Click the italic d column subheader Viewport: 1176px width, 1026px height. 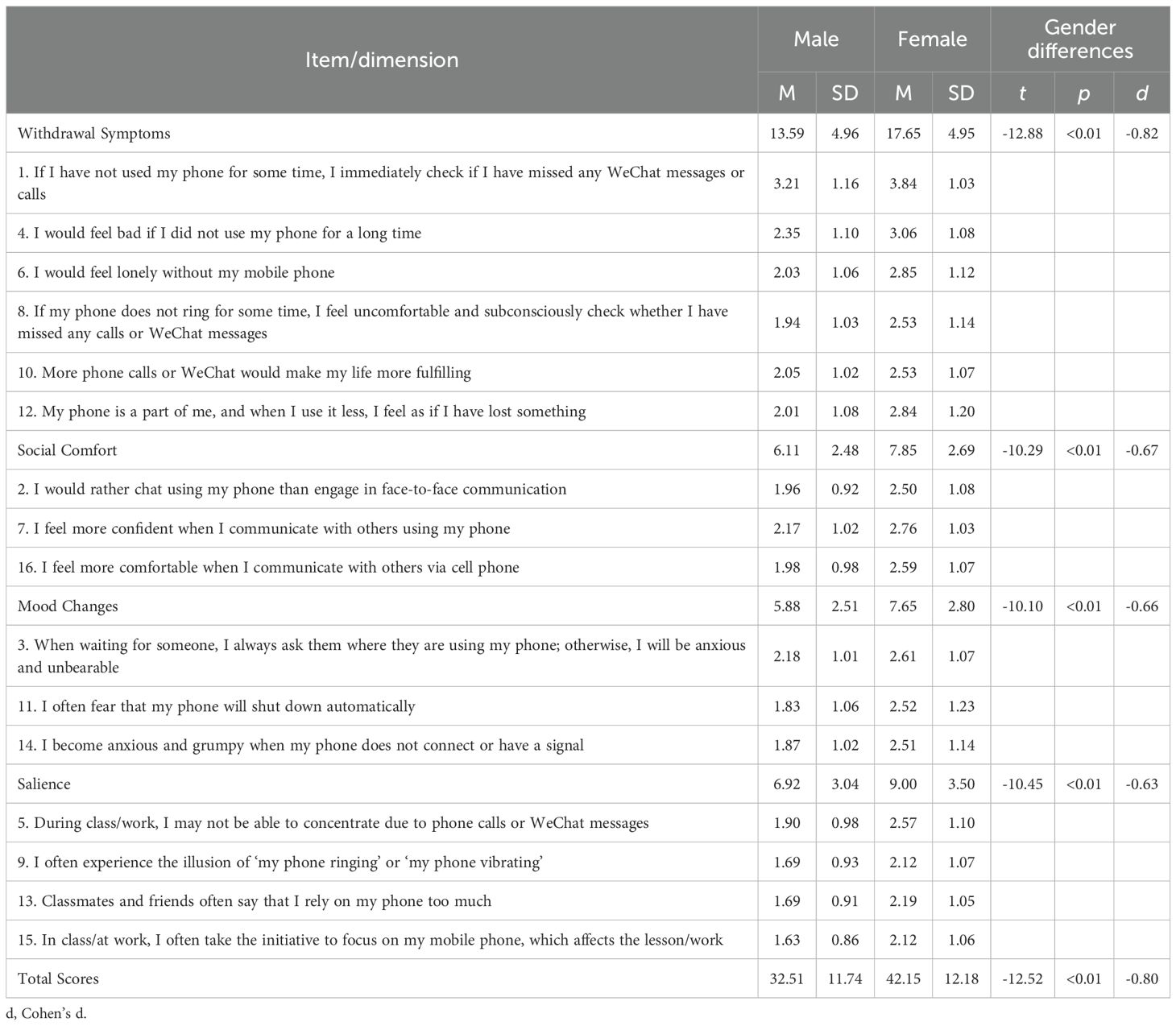[x=1141, y=93]
